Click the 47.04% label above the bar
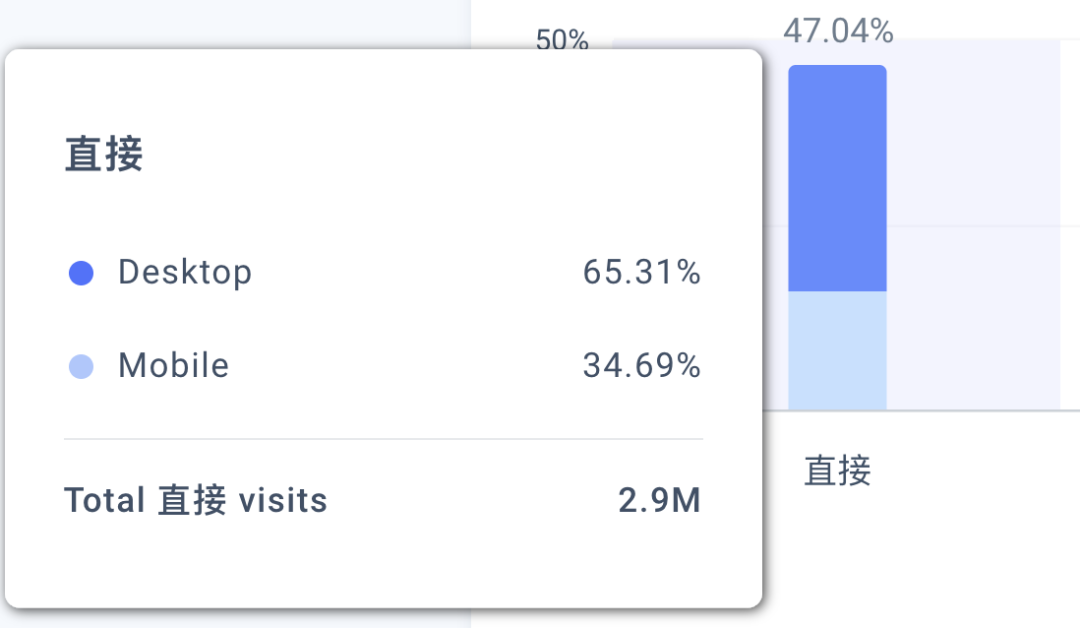 (x=838, y=31)
